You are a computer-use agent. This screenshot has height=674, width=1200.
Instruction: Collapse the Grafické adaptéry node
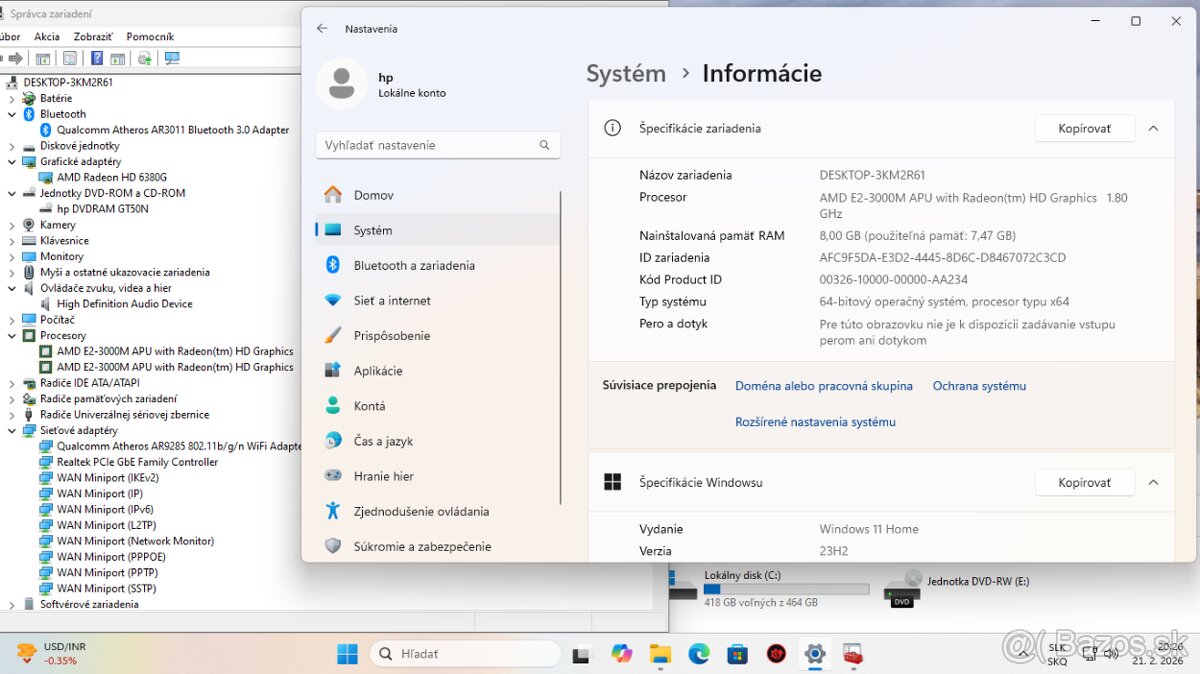12,161
